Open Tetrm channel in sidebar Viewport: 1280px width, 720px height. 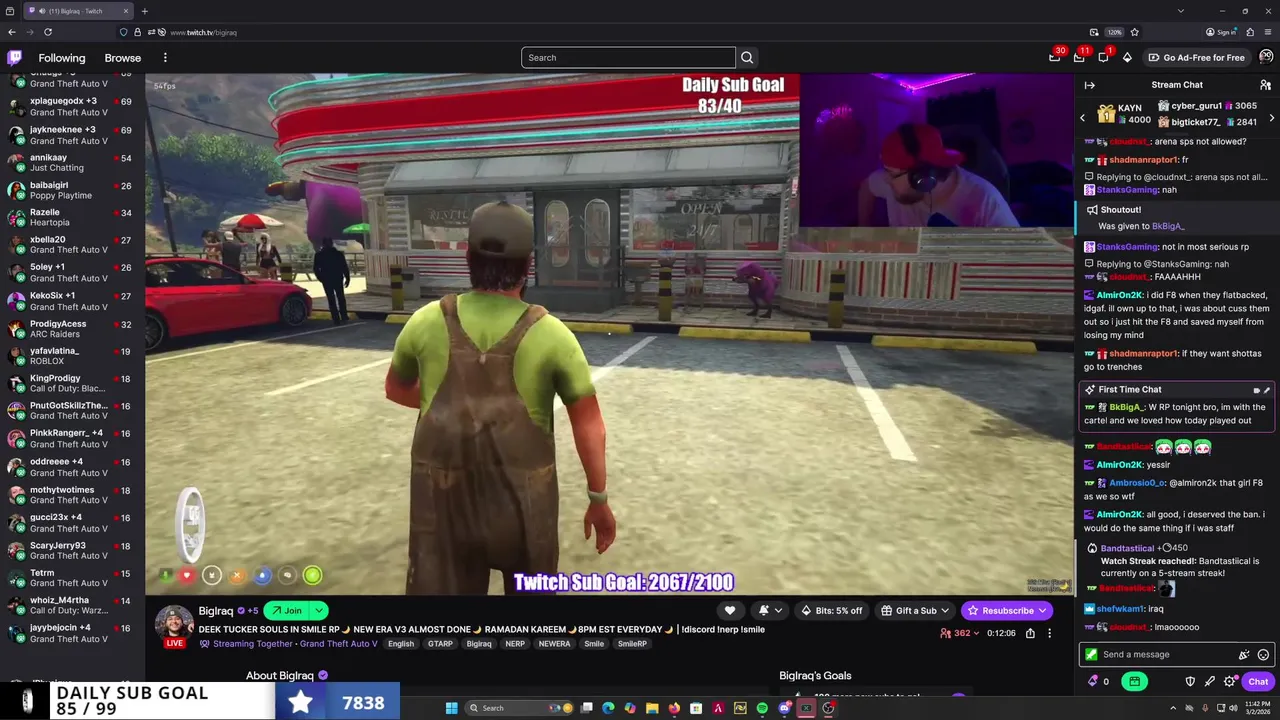pyautogui.click(x=72, y=578)
